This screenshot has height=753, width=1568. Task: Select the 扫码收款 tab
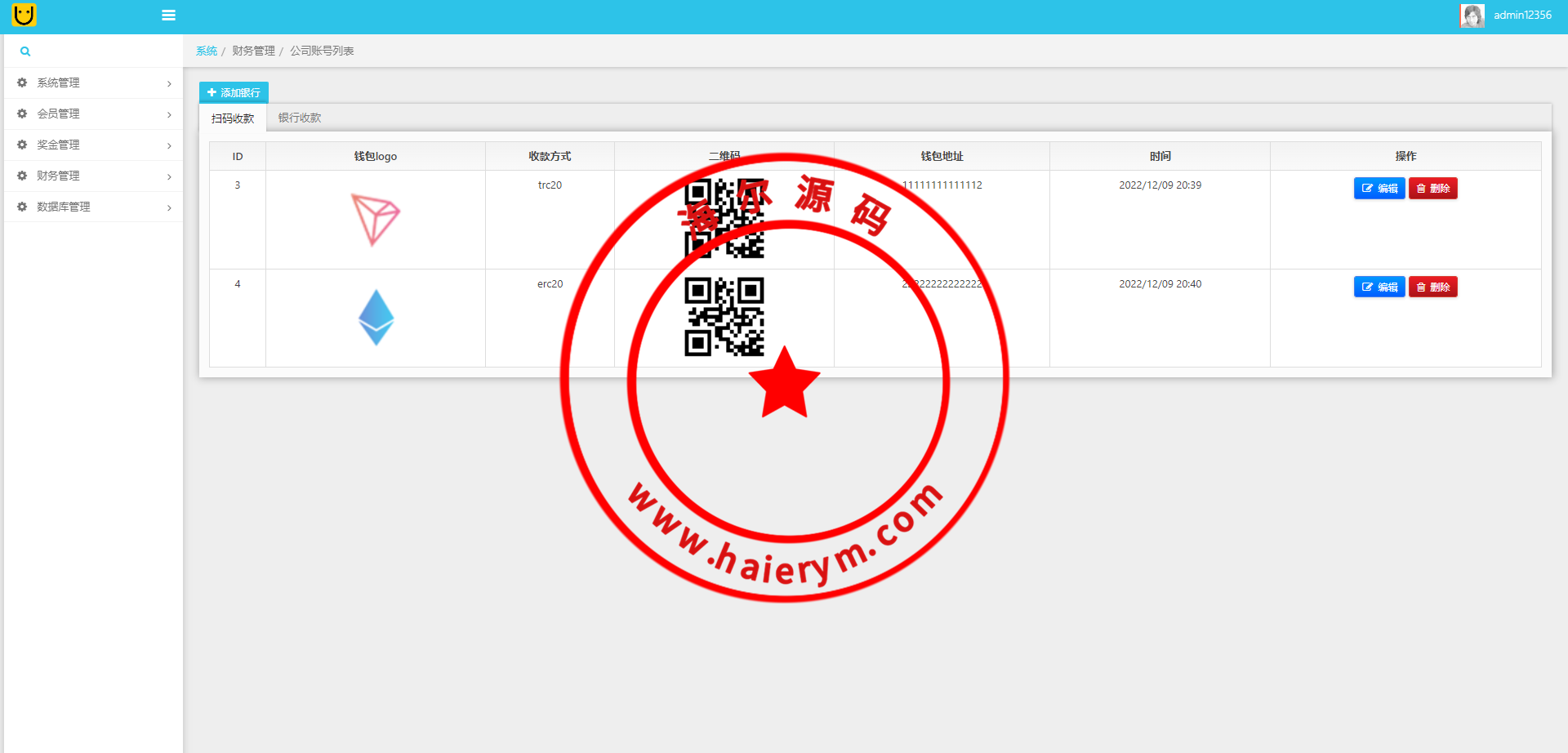point(233,118)
